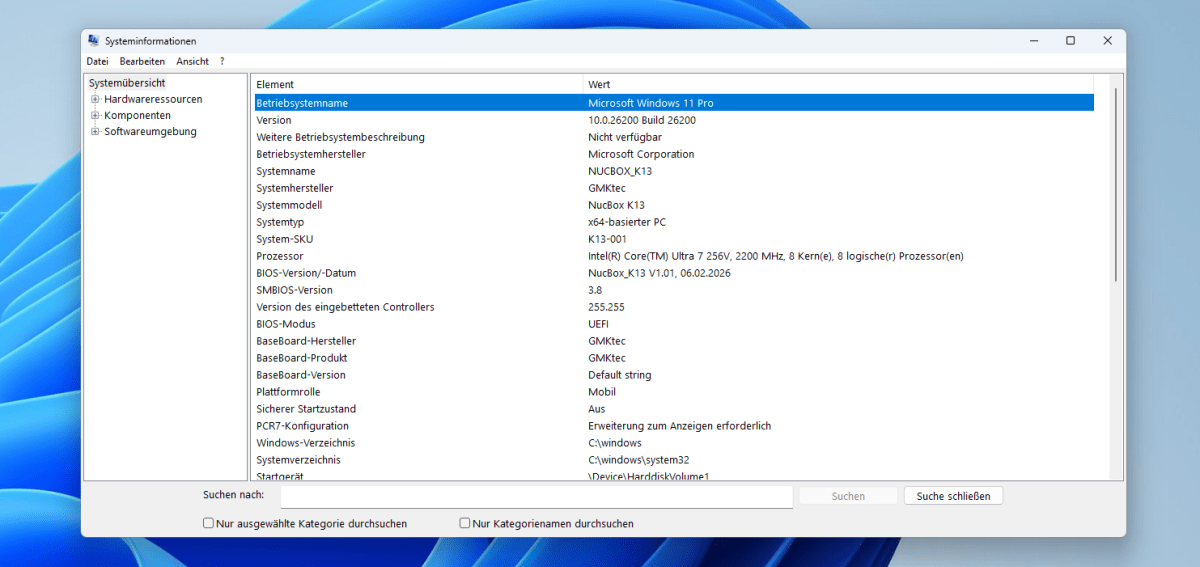Select Komponenten tree item
The height and width of the screenshot is (567, 1200).
(137, 115)
